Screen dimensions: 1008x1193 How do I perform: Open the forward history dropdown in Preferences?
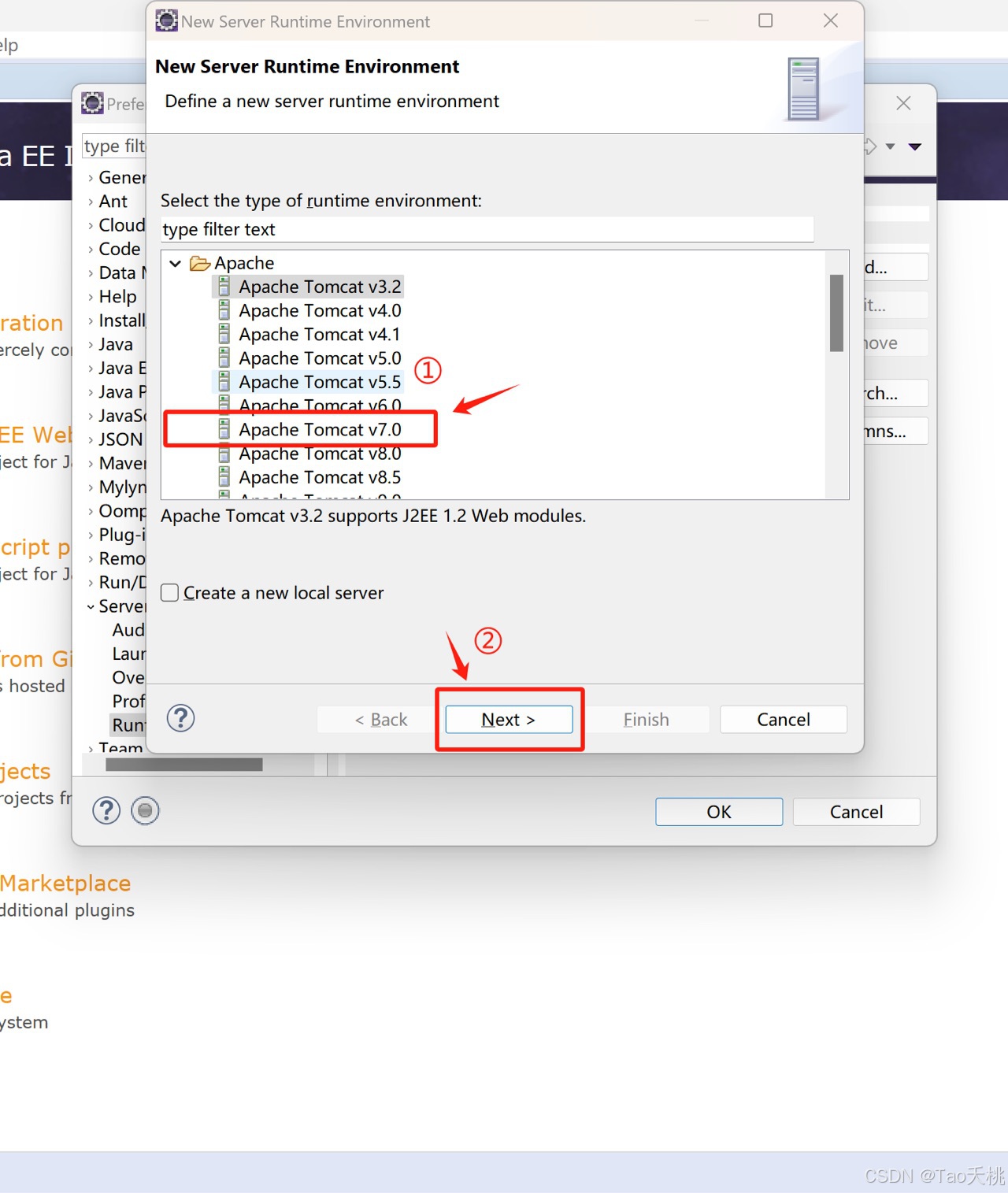coord(891,146)
